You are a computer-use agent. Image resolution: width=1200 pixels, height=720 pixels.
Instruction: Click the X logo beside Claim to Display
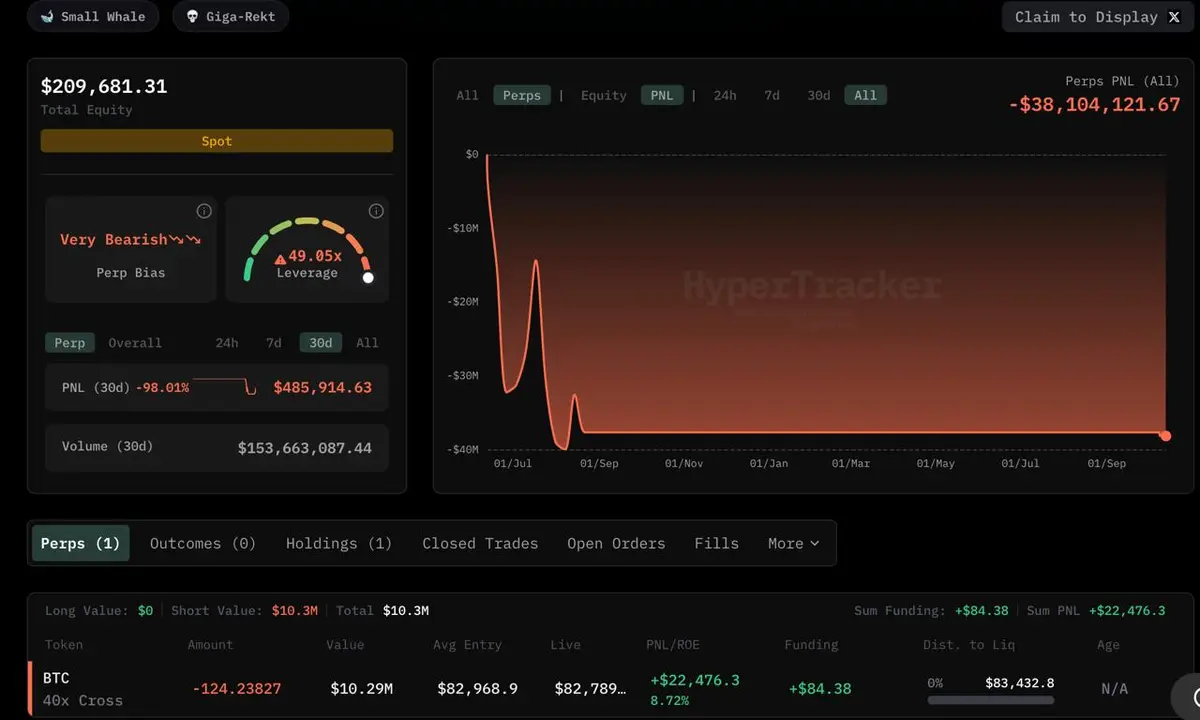[1174, 17]
